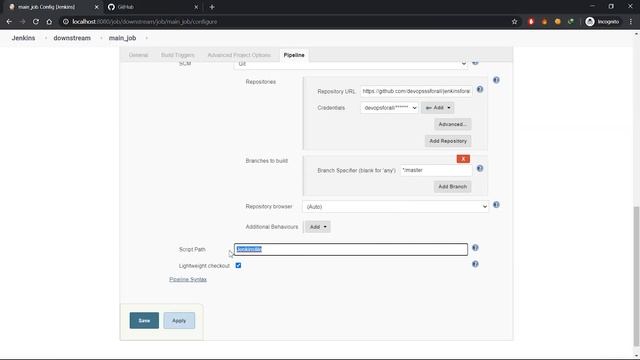Click the red extension icon in toolbar
Image resolution: width=640 pixels, height=360 pixels.
point(531,22)
